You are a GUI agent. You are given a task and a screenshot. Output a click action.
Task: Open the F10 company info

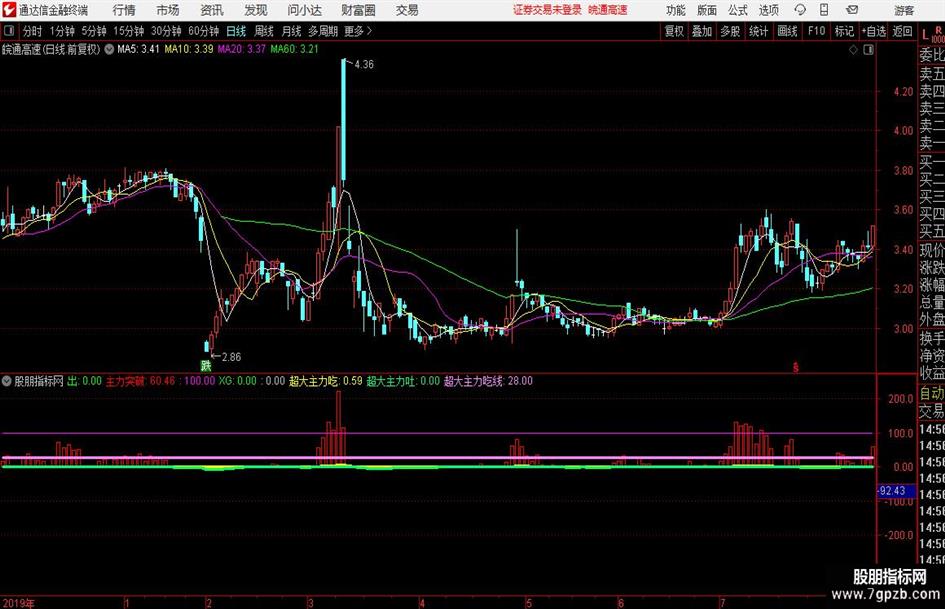pos(816,31)
